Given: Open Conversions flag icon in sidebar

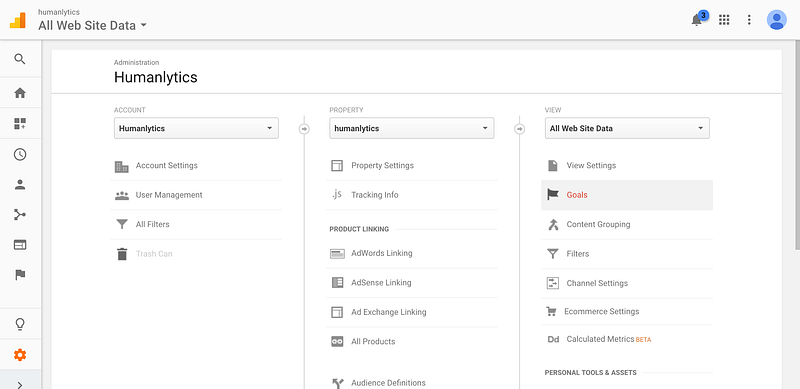Looking at the screenshot, I should pos(20,275).
